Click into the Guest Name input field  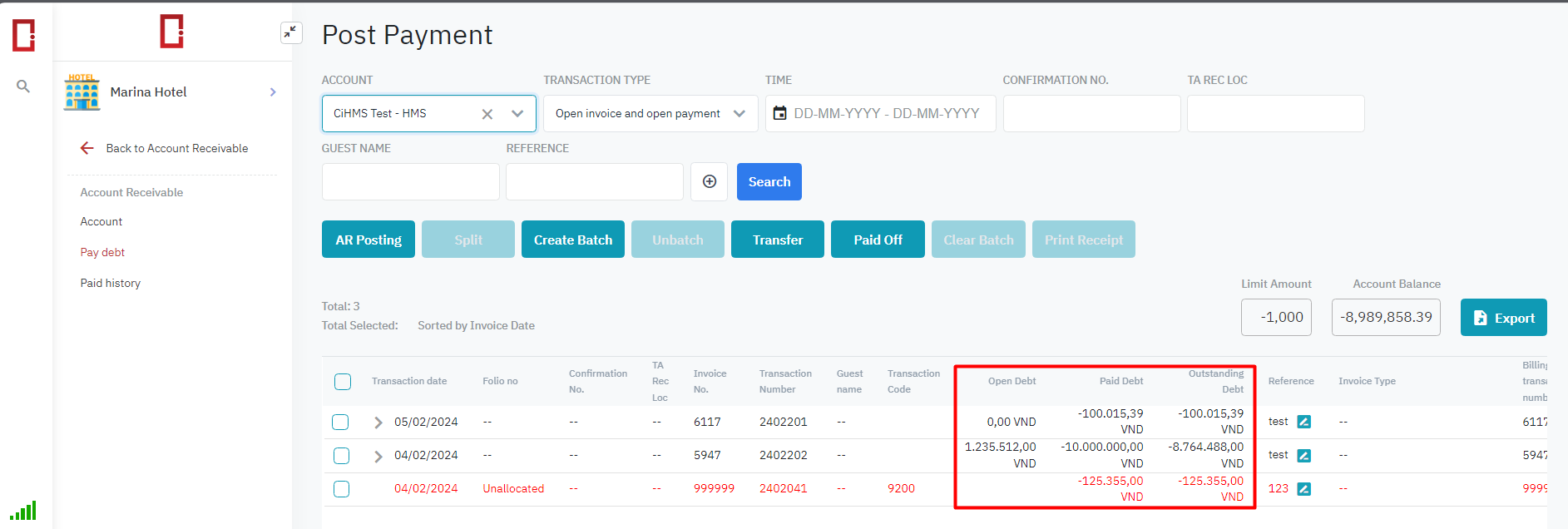coord(410,181)
